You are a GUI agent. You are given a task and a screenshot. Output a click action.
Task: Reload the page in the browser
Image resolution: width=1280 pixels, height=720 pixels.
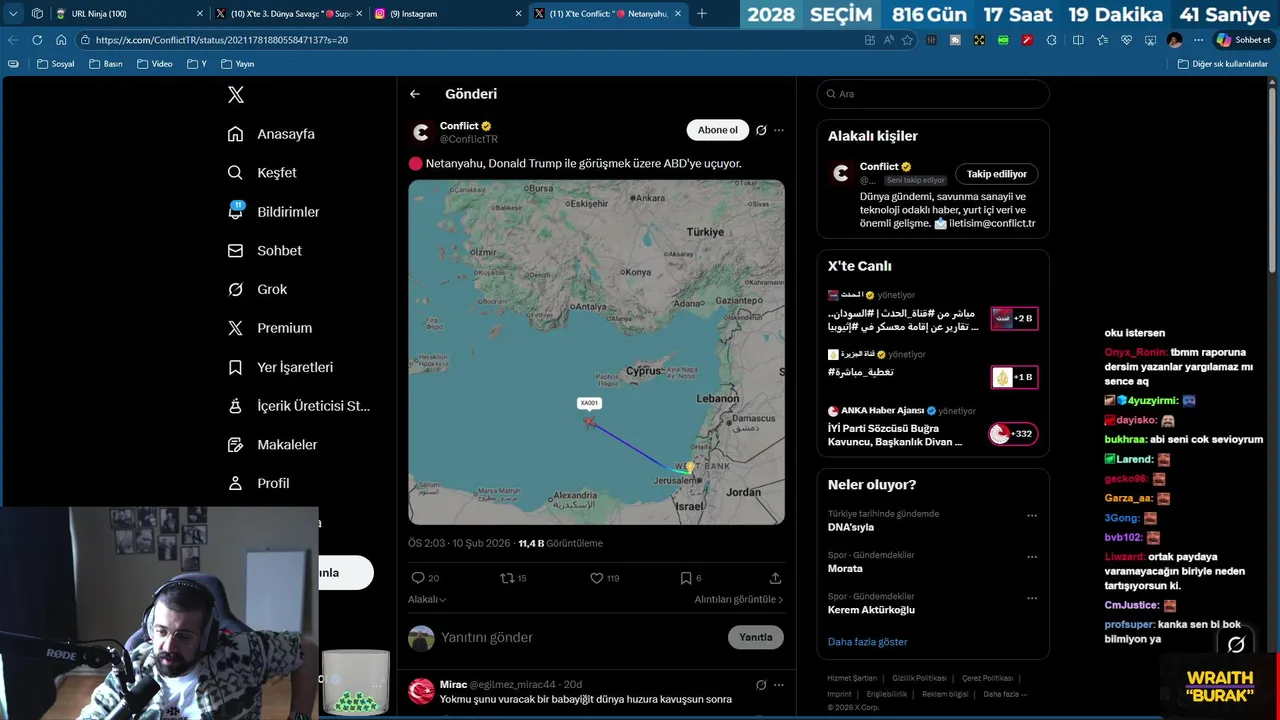(x=37, y=40)
